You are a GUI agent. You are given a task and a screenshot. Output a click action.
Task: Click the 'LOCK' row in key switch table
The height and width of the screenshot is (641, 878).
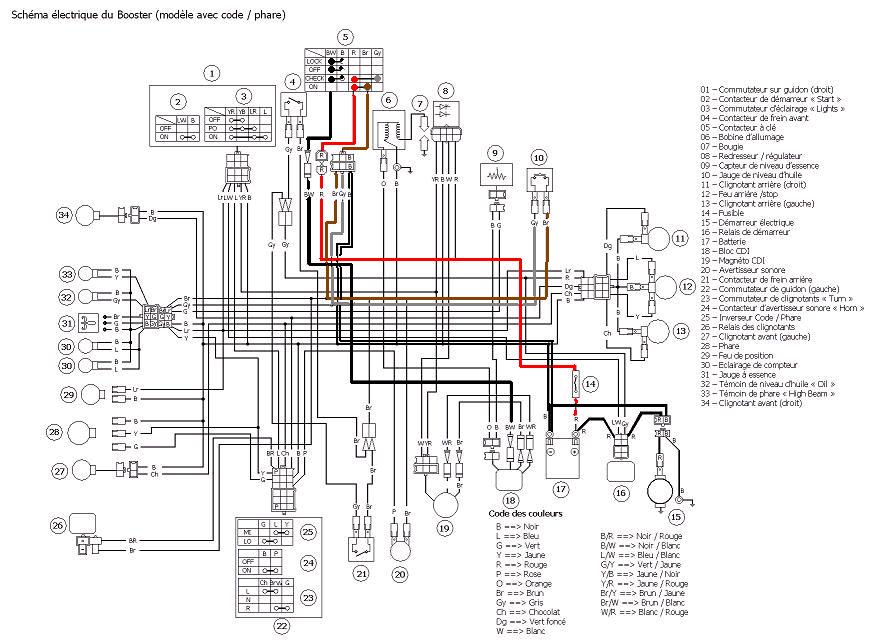344,61
